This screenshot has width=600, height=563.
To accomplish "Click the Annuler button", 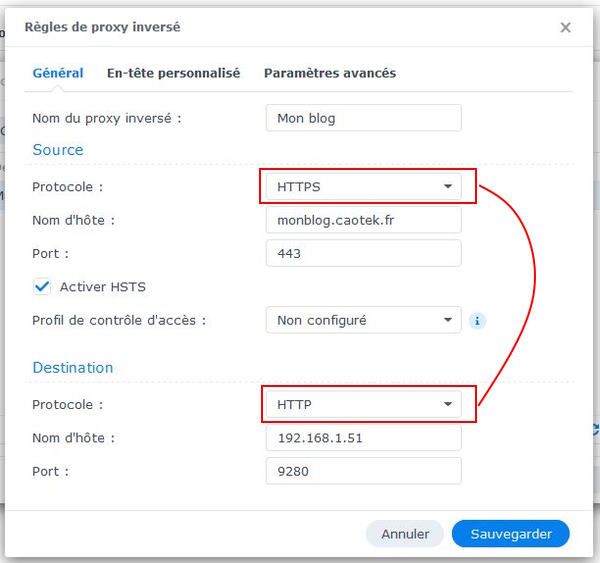I will (x=405, y=534).
